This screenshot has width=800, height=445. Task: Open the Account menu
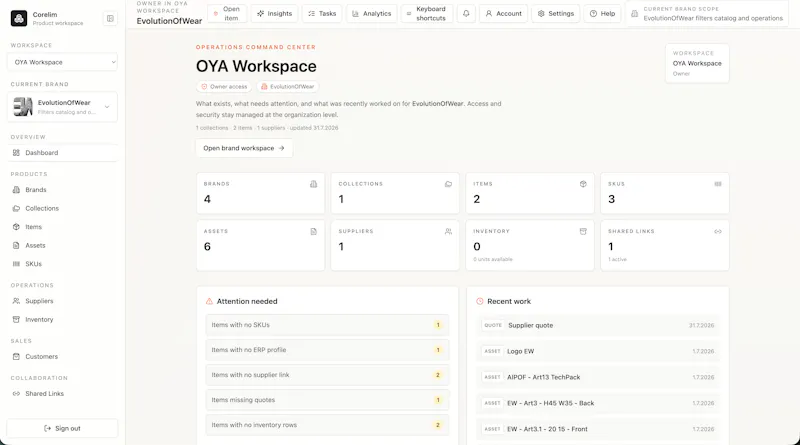pos(503,14)
